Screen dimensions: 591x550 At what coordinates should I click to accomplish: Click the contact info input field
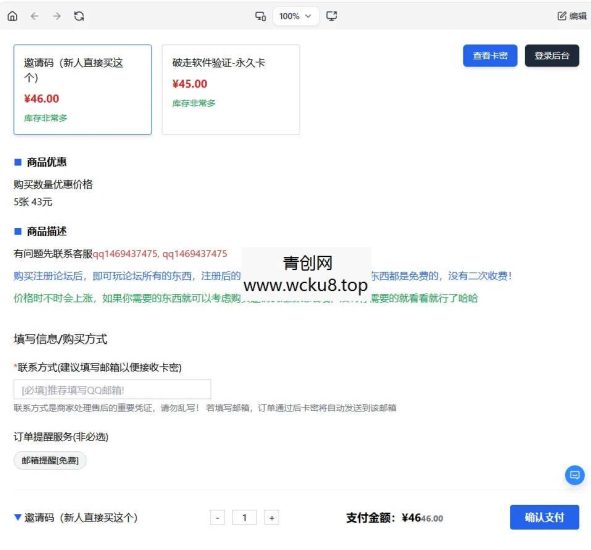[x=112, y=389]
